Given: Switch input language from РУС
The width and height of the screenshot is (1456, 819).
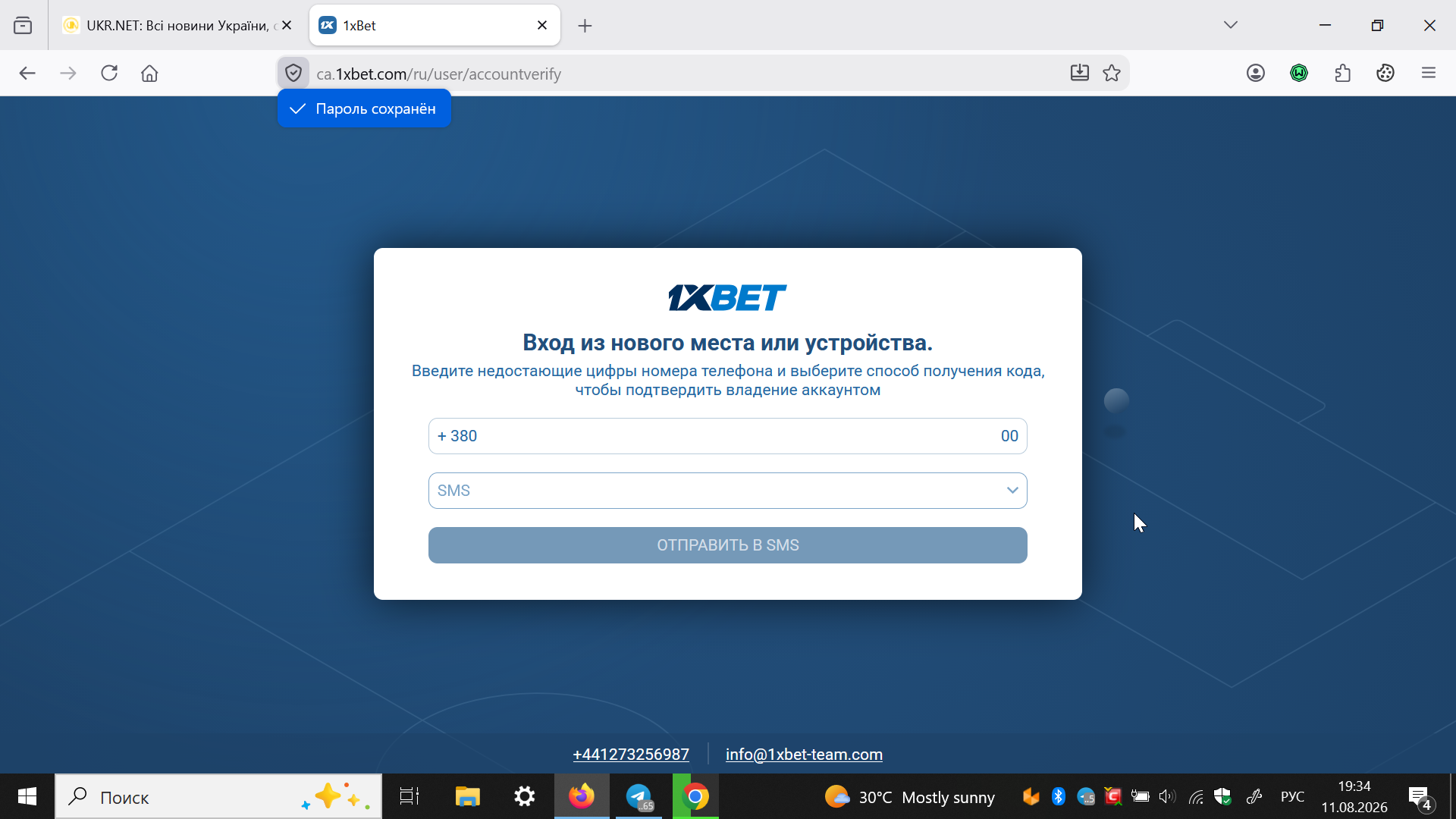Looking at the screenshot, I should tap(1292, 797).
